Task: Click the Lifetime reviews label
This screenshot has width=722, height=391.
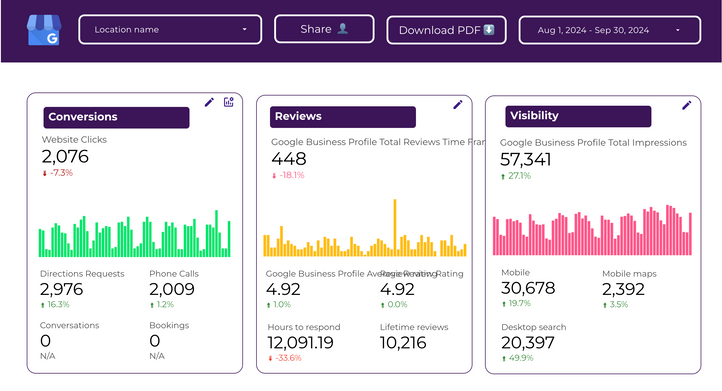Action: [414, 327]
